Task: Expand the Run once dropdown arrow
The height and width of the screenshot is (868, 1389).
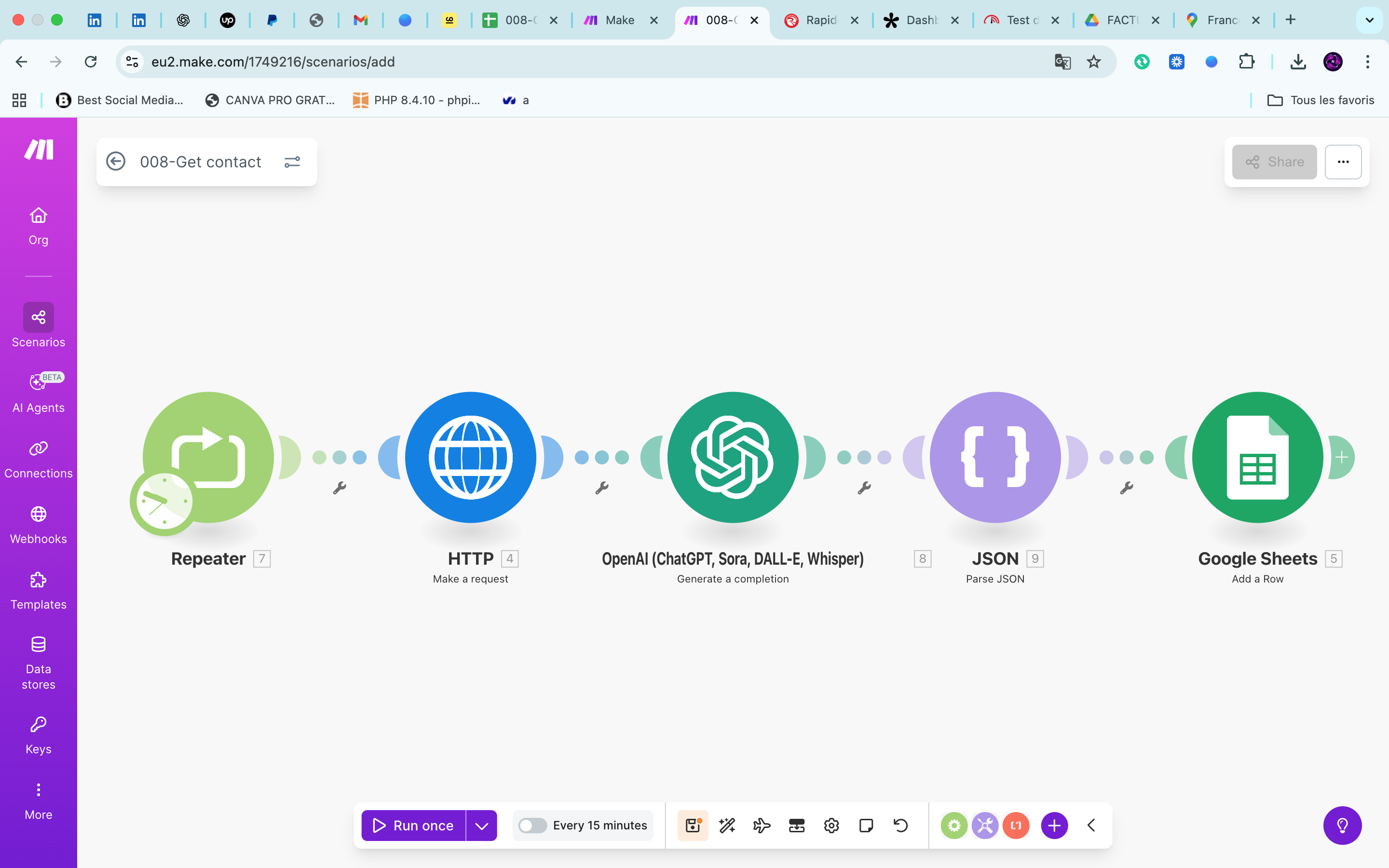Action: coord(481,826)
